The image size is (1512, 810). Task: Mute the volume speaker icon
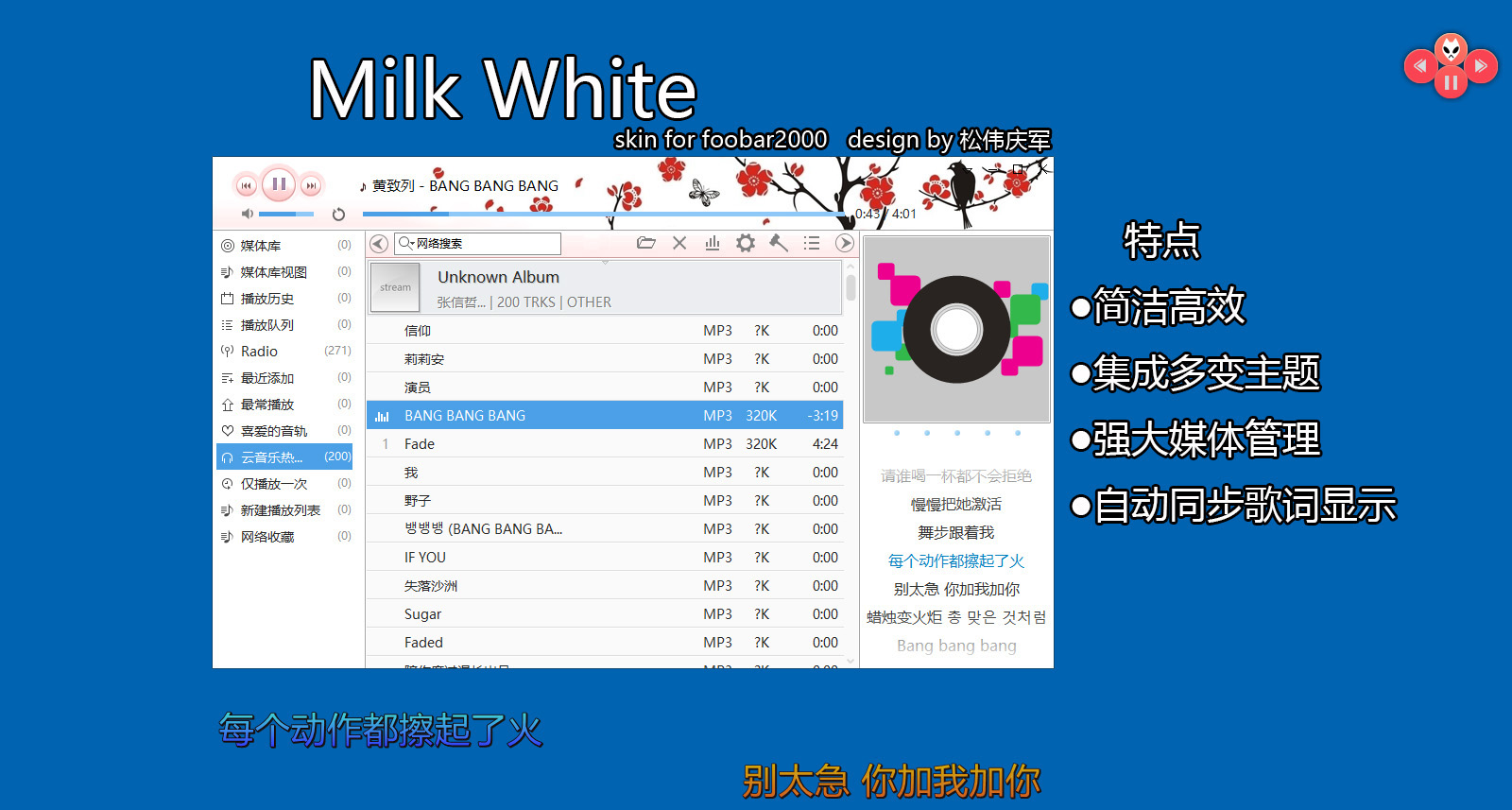247,214
